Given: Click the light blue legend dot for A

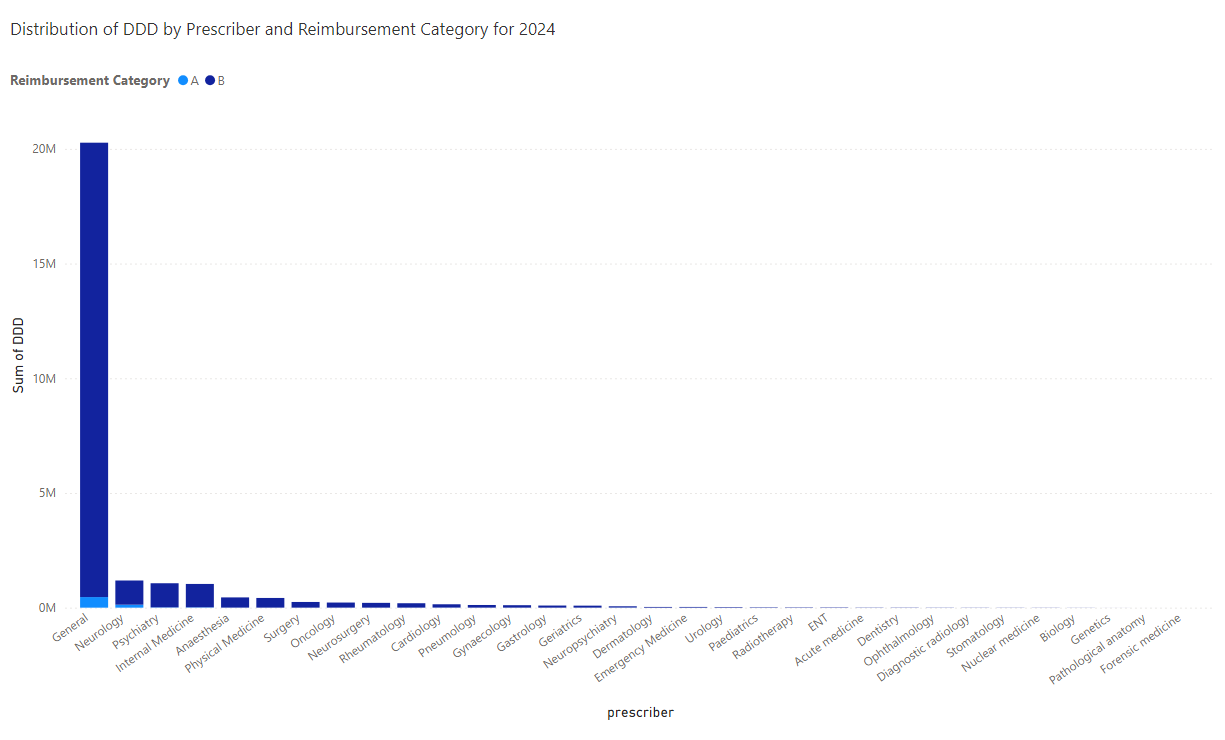Looking at the screenshot, I should (183, 81).
